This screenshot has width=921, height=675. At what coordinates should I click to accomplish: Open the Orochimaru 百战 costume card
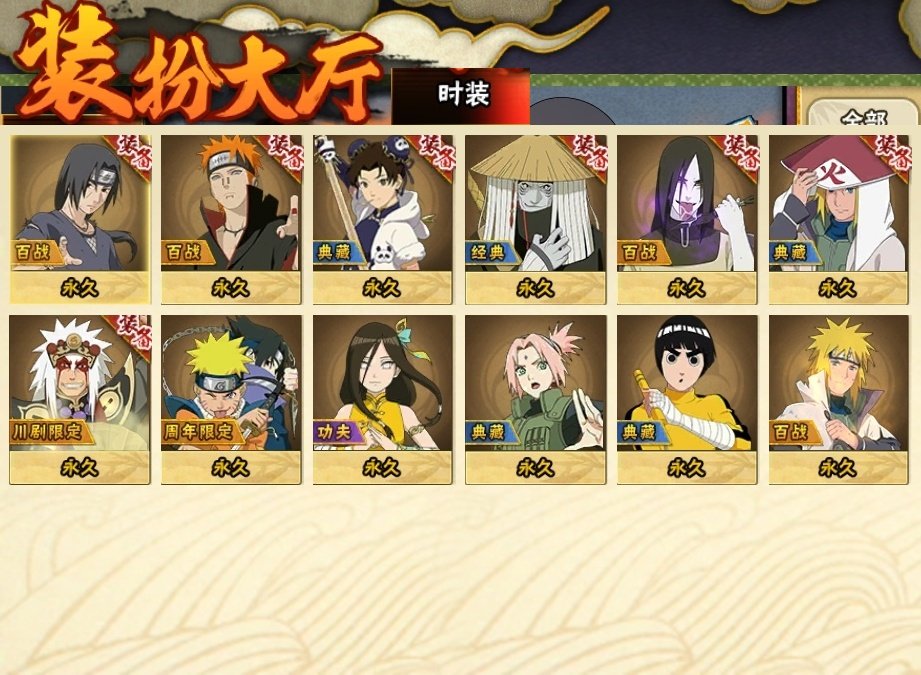click(687, 219)
